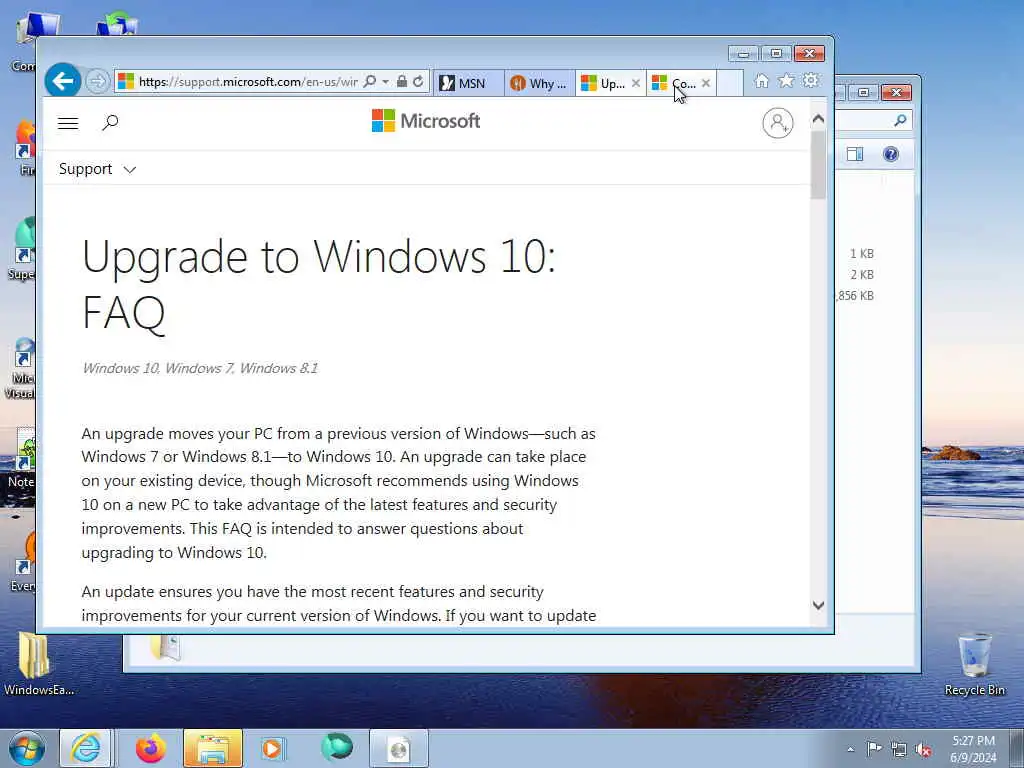Open the address bar autocomplete dropdown arrow
1024x768 pixels.
(385, 82)
